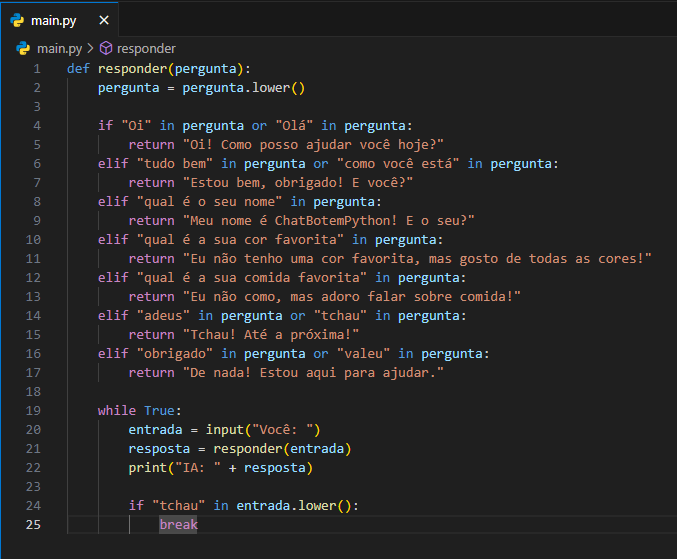677x559 pixels.
Task: Click the function name responder on line 1
Action: 133,69
